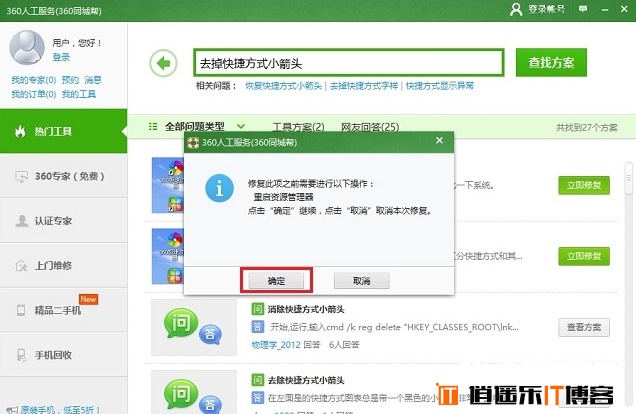Click the megaphone icon at sidebar bottom

click(x=11, y=410)
